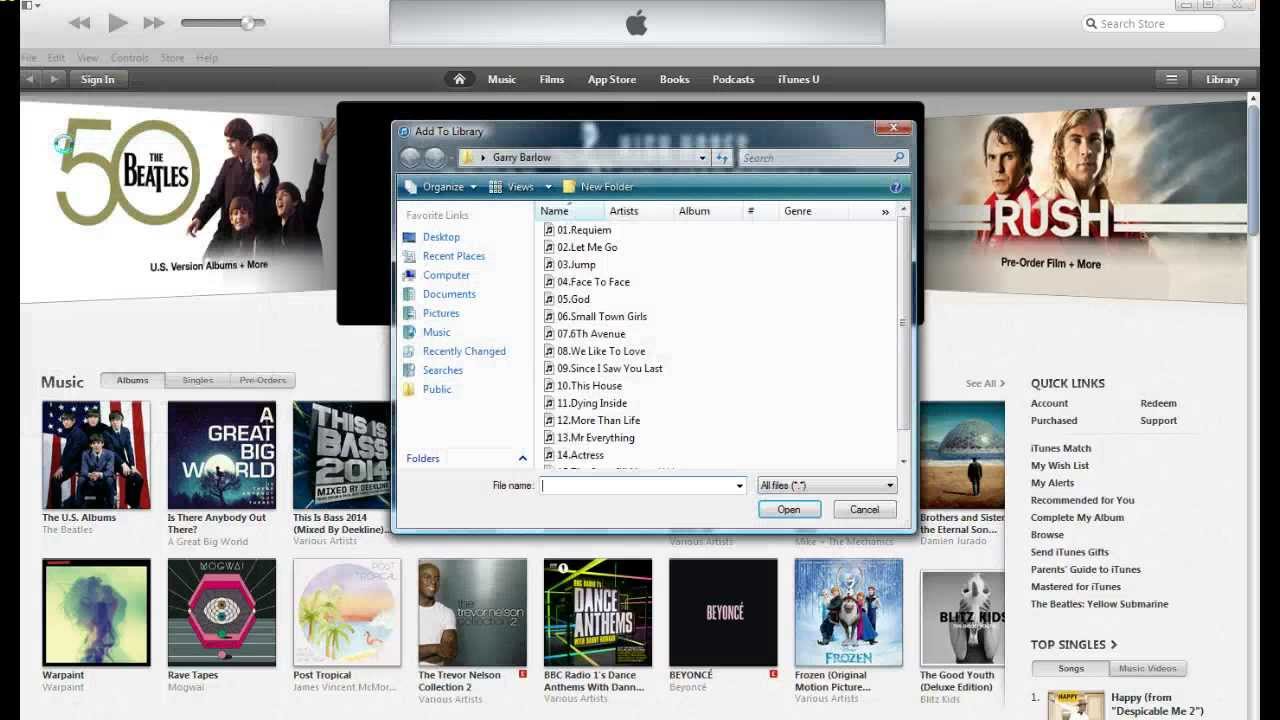
Task: Open My Wish List quick link
Action: coord(1060,466)
